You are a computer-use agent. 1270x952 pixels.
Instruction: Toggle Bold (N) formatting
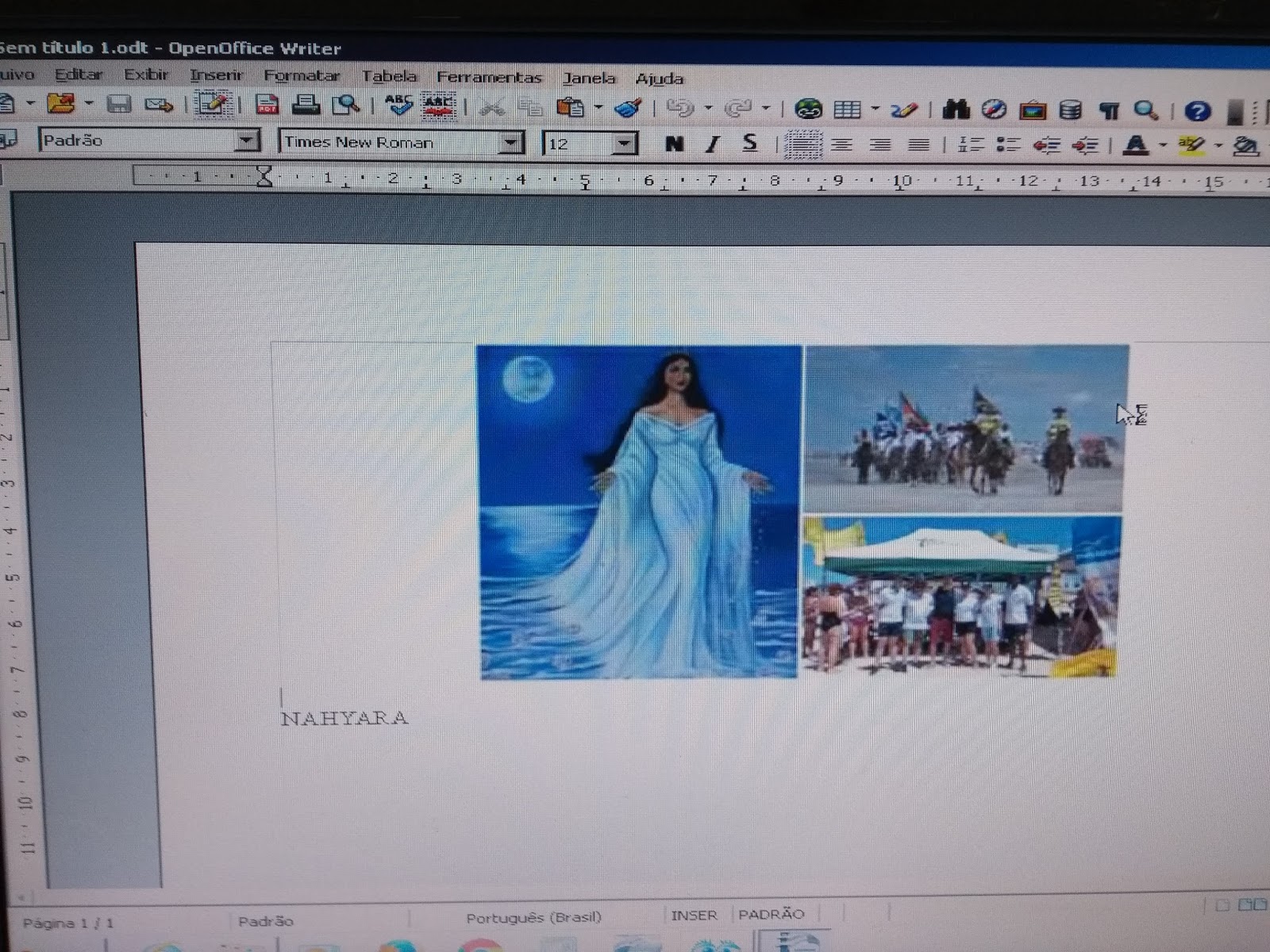click(x=675, y=144)
